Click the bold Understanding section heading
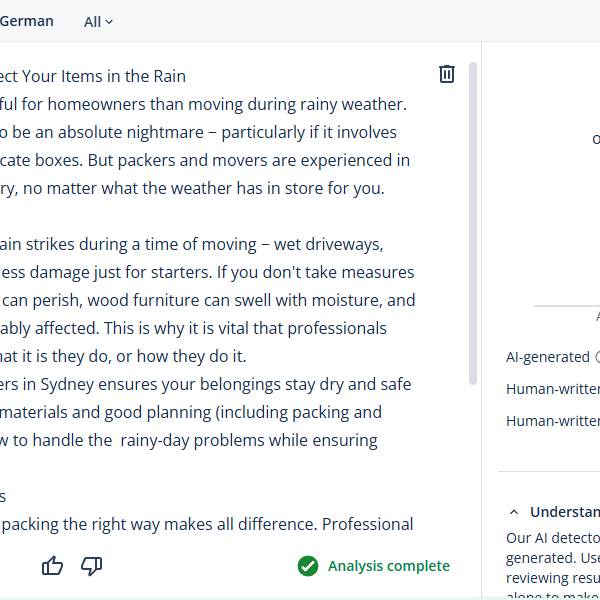 (565, 512)
